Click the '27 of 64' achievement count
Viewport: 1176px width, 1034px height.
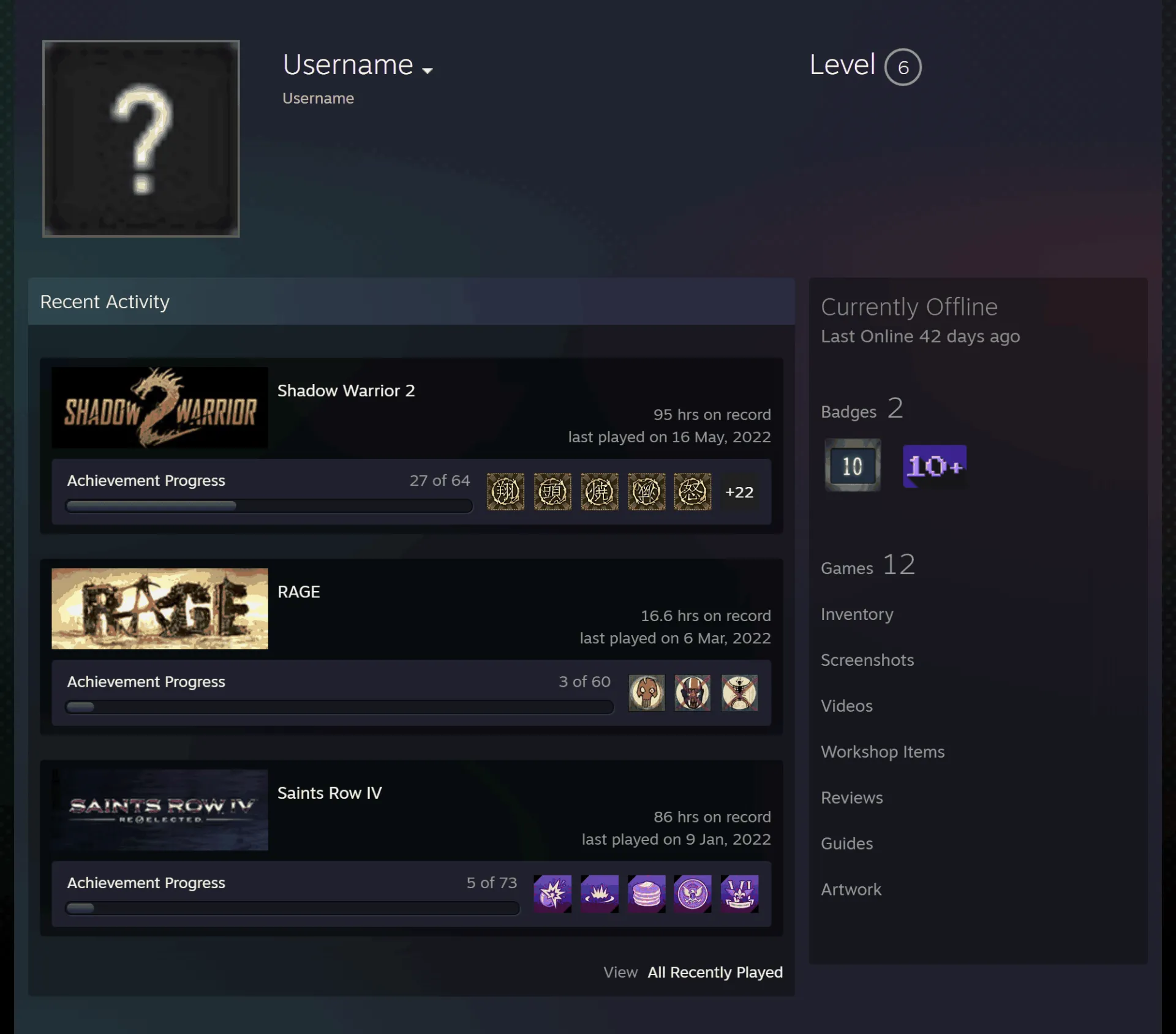(x=440, y=480)
